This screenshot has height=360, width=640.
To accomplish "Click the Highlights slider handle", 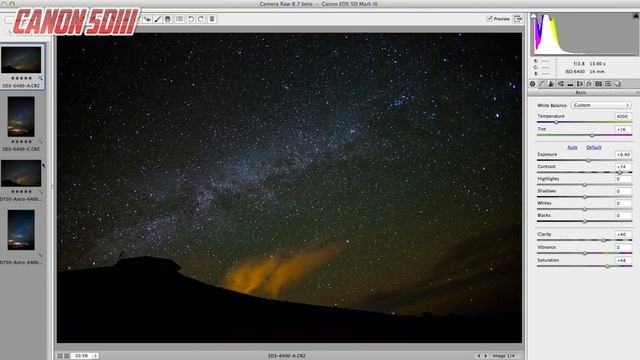I will (x=584, y=185).
